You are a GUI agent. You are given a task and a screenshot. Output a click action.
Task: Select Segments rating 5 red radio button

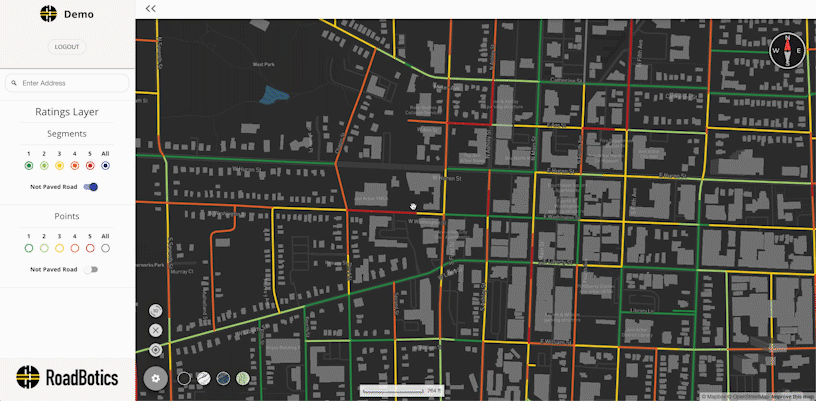90,165
